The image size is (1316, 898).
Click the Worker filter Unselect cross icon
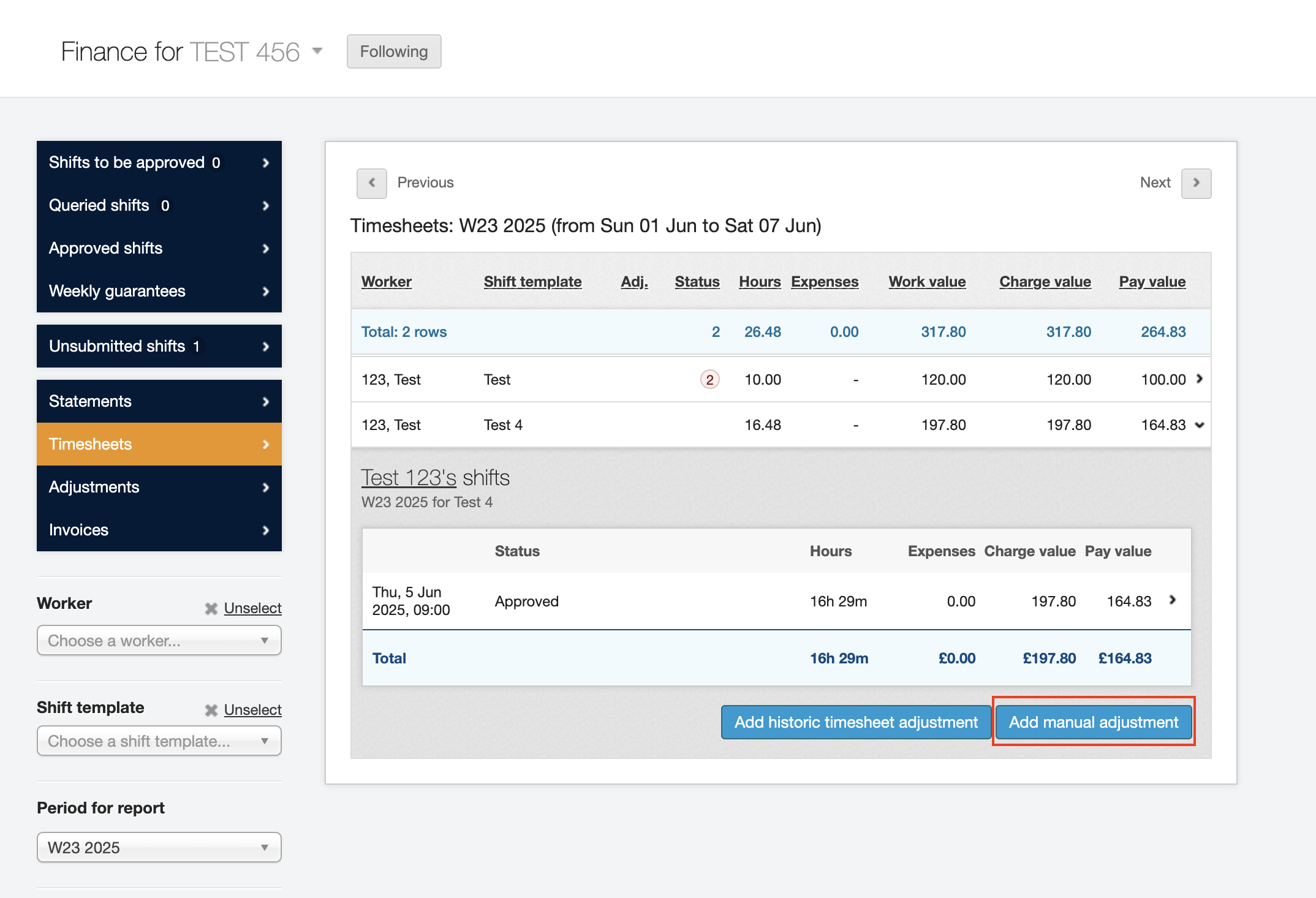click(211, 608)
